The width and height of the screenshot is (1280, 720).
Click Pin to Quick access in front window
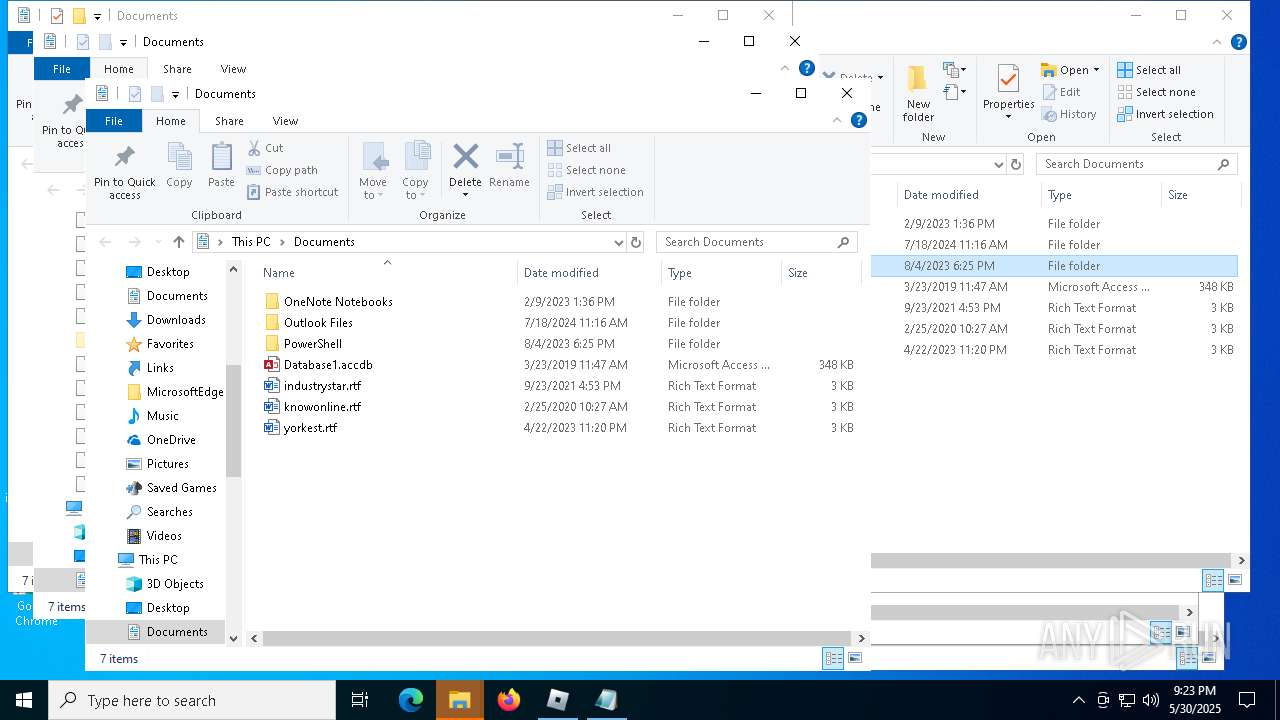pyautogui.click(x=125, y=171)
